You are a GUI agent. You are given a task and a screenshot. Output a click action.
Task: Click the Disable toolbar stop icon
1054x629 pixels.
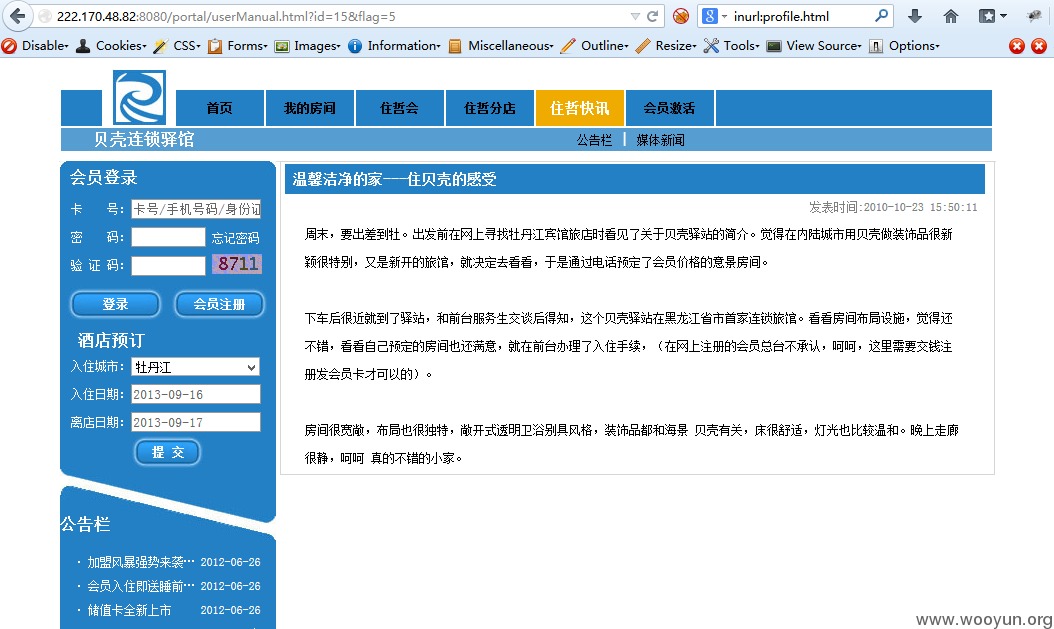(9, 46)
